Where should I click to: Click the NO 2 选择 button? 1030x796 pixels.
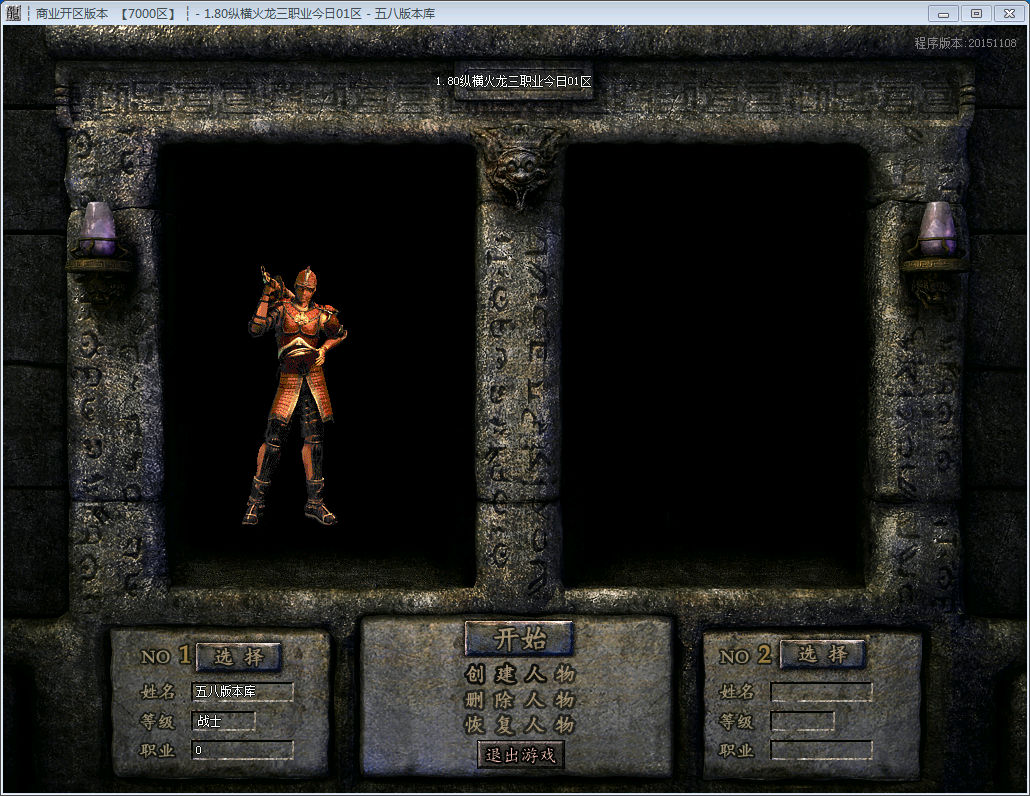pyautogui.click(x=822, y=654)
